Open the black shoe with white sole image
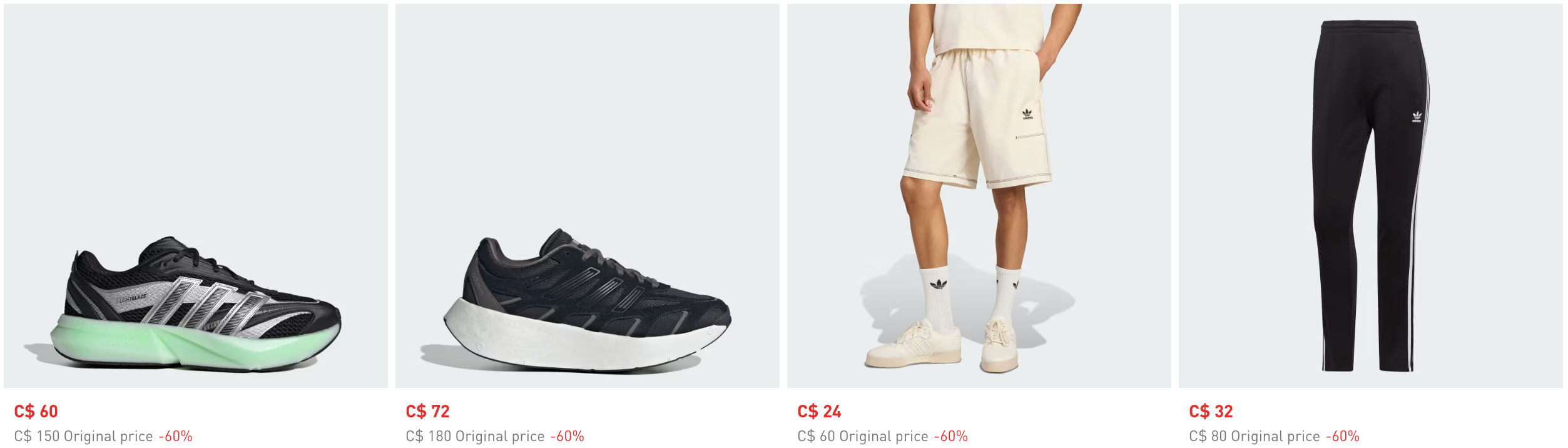Viewport: 1568px width, 448px height. pyautogui.click(x=587, y=196)
